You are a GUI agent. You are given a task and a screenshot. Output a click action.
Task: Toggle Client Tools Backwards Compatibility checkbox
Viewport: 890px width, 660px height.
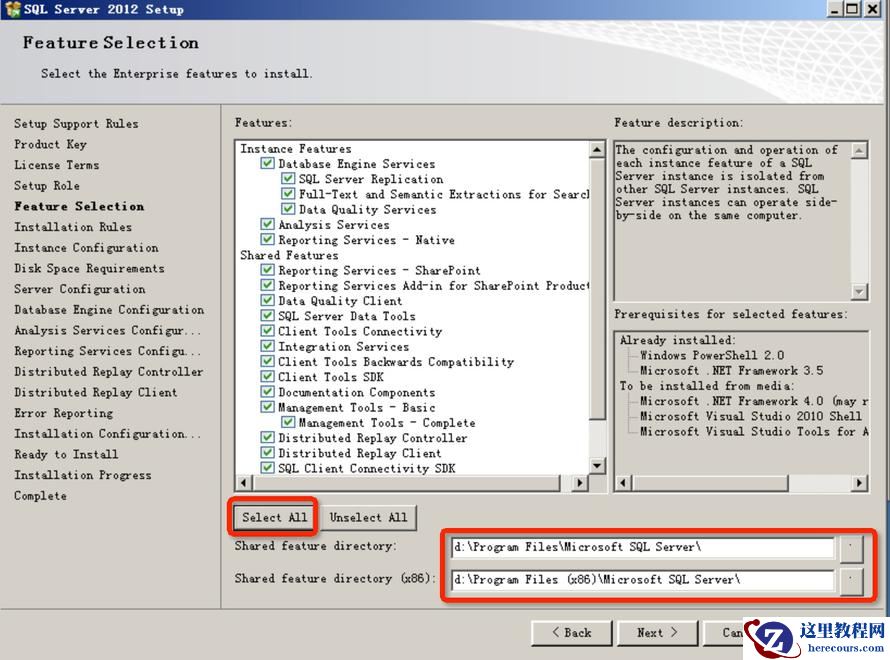pyautogui.click(x=267, y=361)
